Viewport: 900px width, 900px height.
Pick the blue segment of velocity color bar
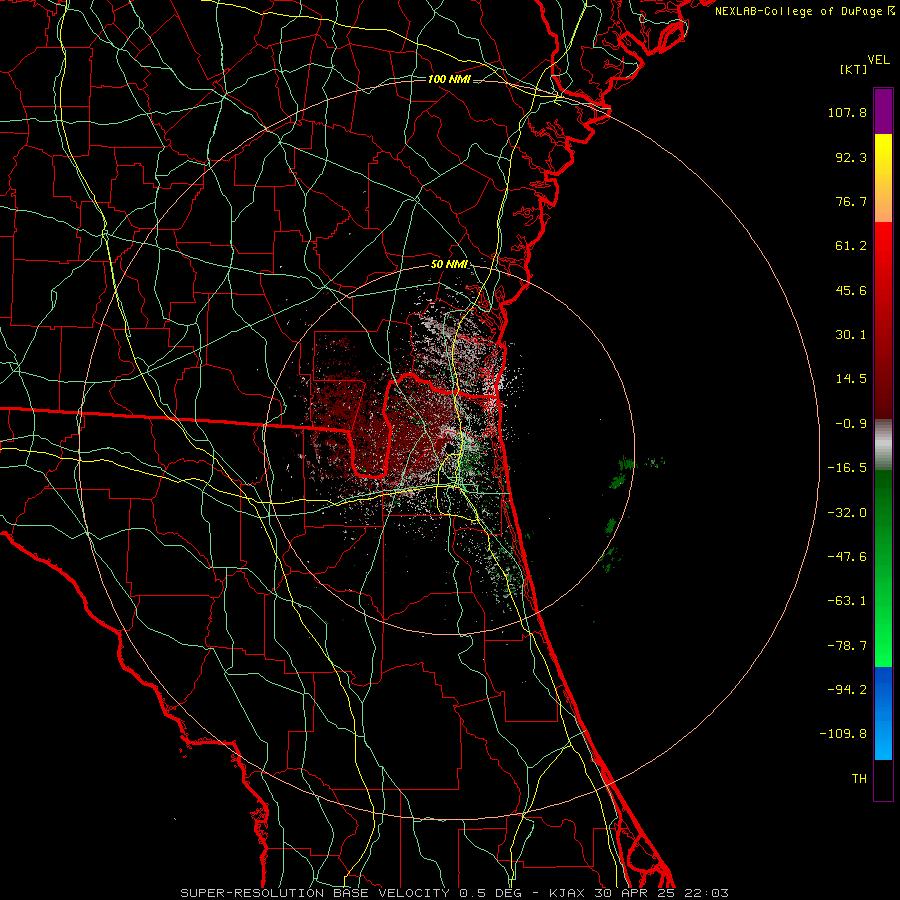(x=883, y=713)
